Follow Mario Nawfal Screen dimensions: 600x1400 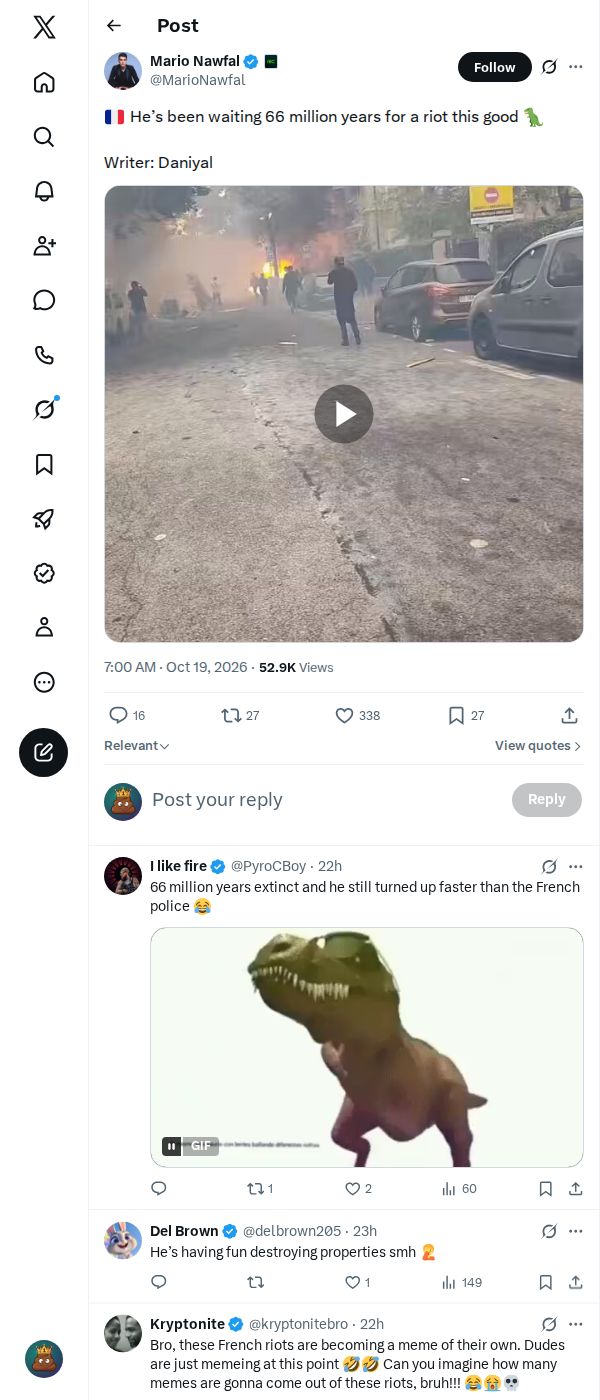click(494, 67)
